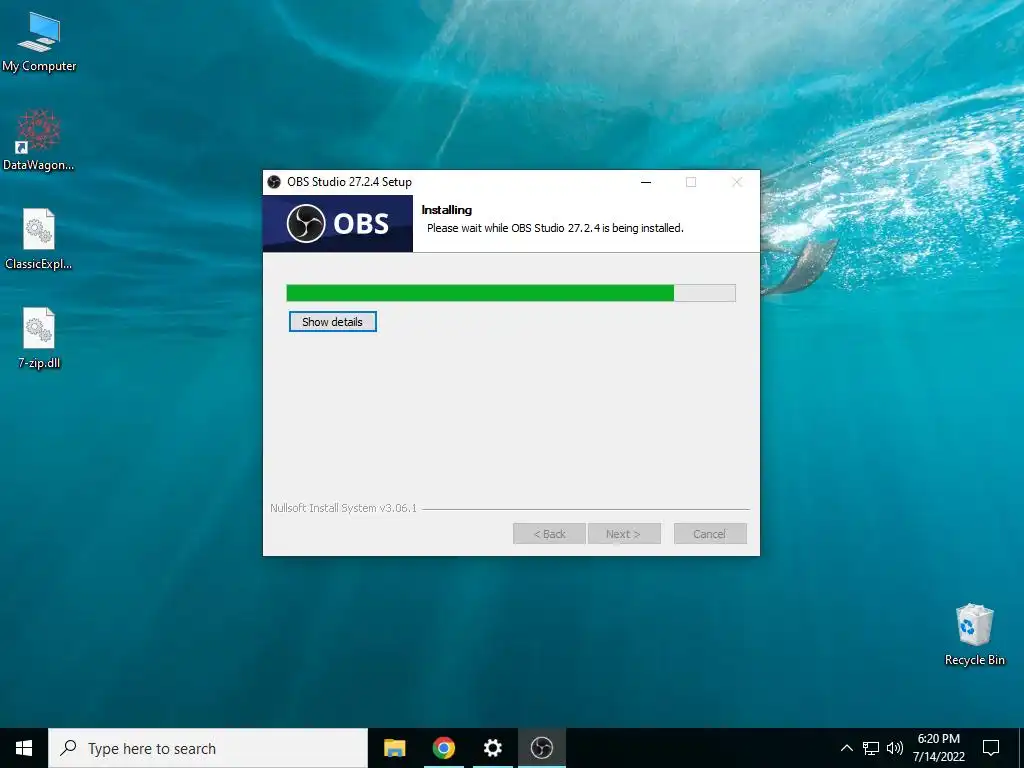Screen dimensions: 1024x768
Task: Click the Show details button
Action: point(332,322)
